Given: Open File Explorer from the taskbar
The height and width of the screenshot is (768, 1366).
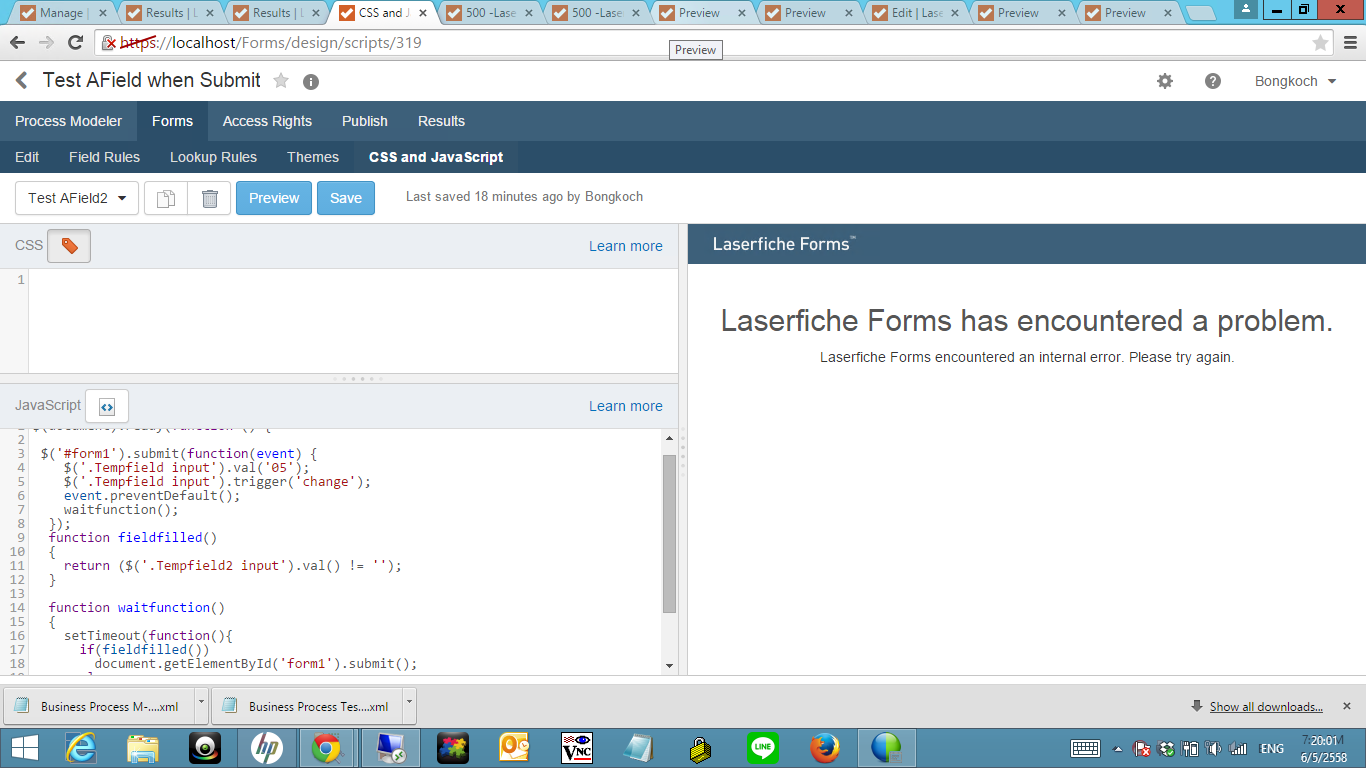Looking at the screenshot, I should click(143, 748).
